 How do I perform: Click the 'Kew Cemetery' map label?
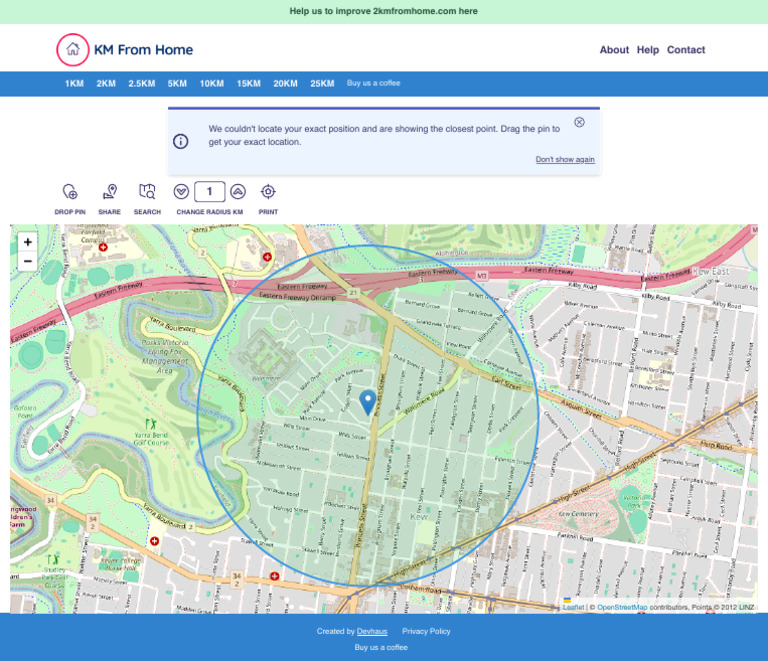click(578, 514)
